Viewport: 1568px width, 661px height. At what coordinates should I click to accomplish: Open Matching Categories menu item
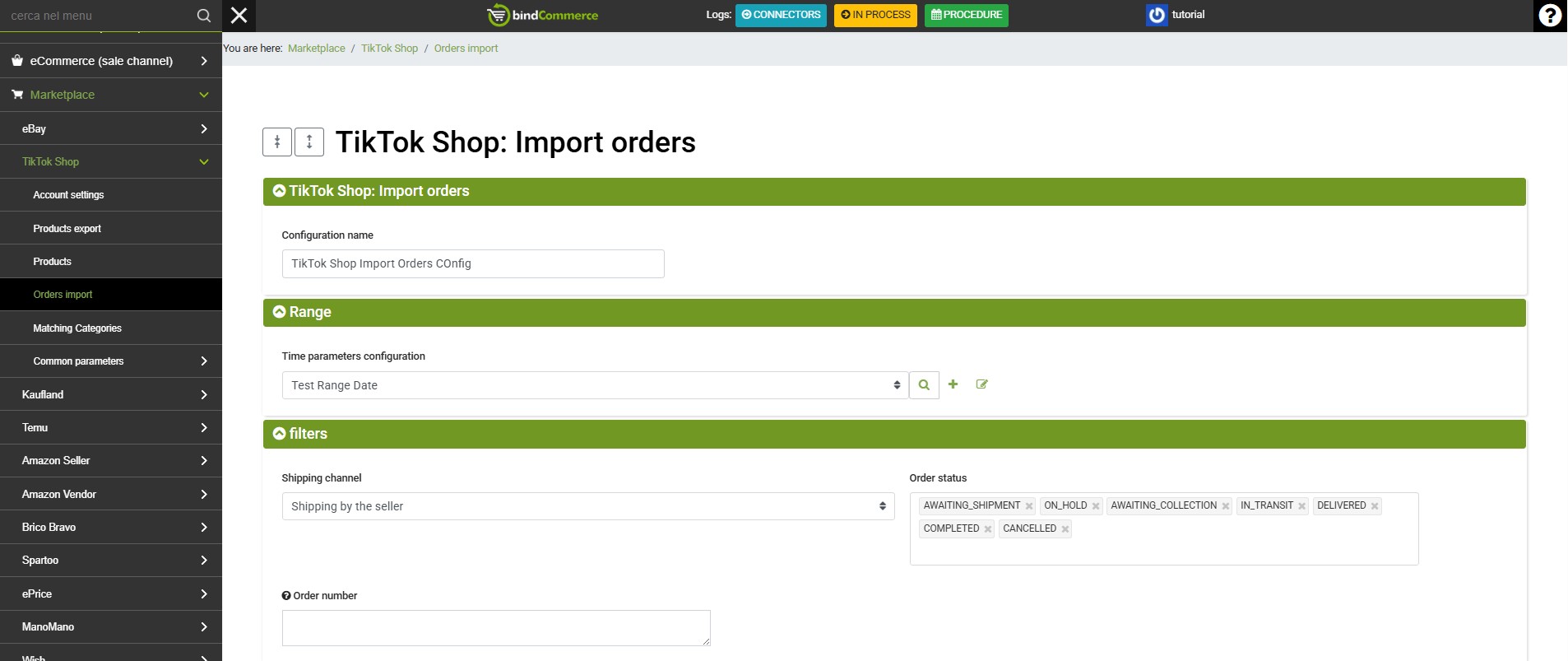click(x=111, y=328)
